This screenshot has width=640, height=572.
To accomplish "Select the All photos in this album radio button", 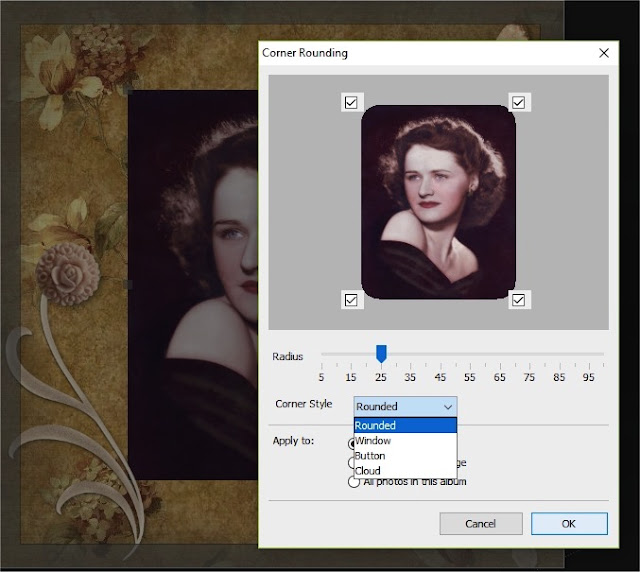I will [x=353, y=482].
